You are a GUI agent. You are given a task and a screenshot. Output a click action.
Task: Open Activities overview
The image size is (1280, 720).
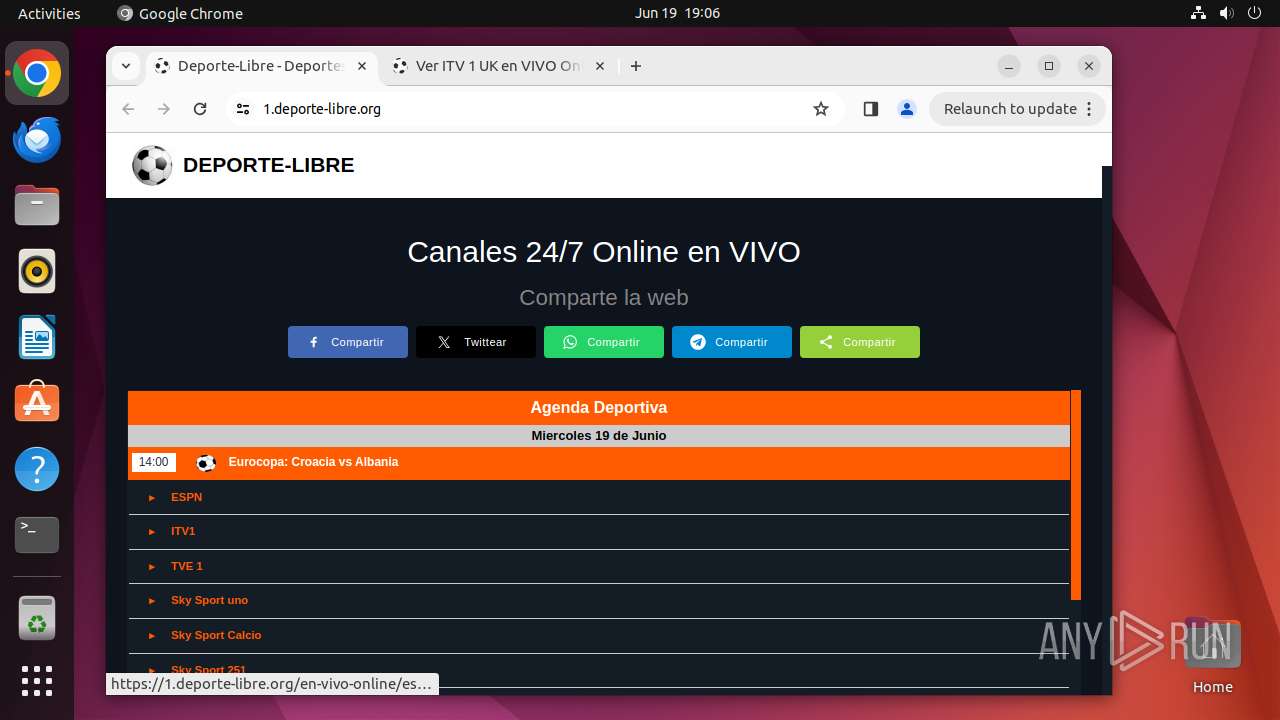click(x=49, y=13)
